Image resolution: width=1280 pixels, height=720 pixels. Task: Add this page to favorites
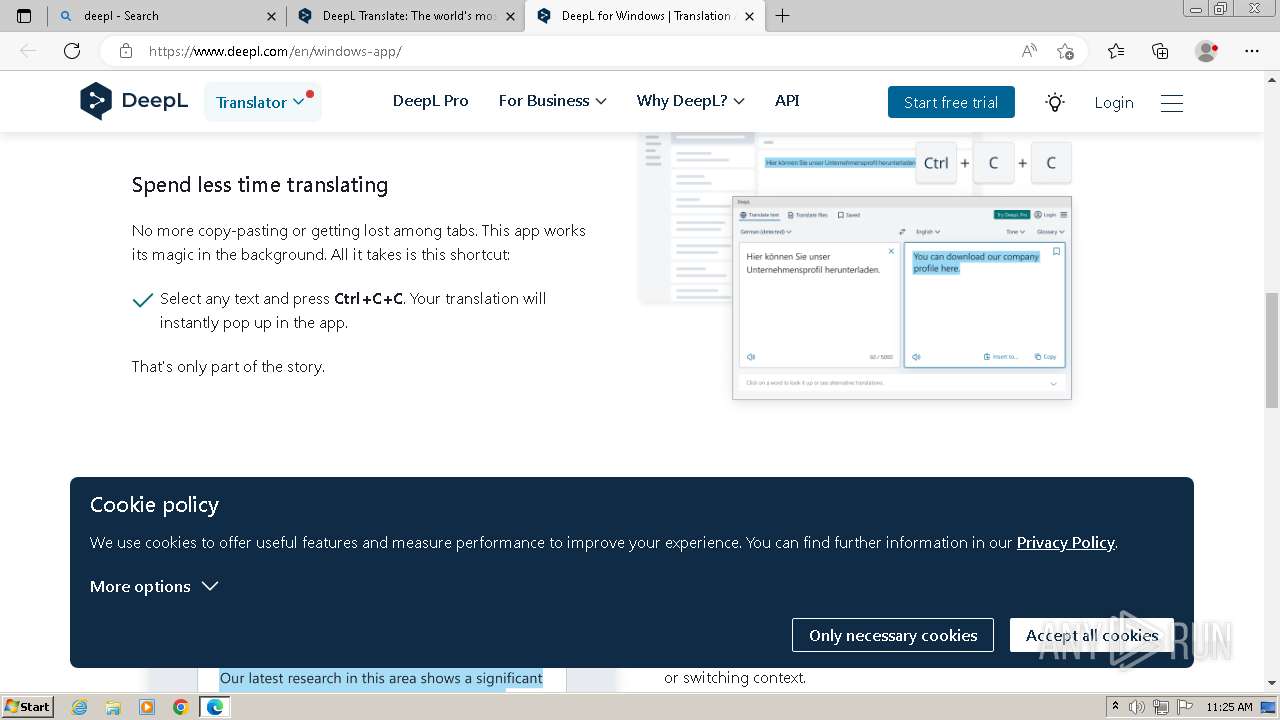(1065, 51)
